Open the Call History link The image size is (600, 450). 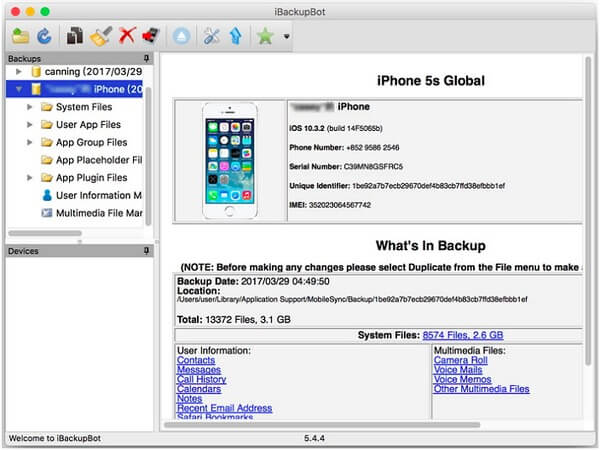(202, 379)
